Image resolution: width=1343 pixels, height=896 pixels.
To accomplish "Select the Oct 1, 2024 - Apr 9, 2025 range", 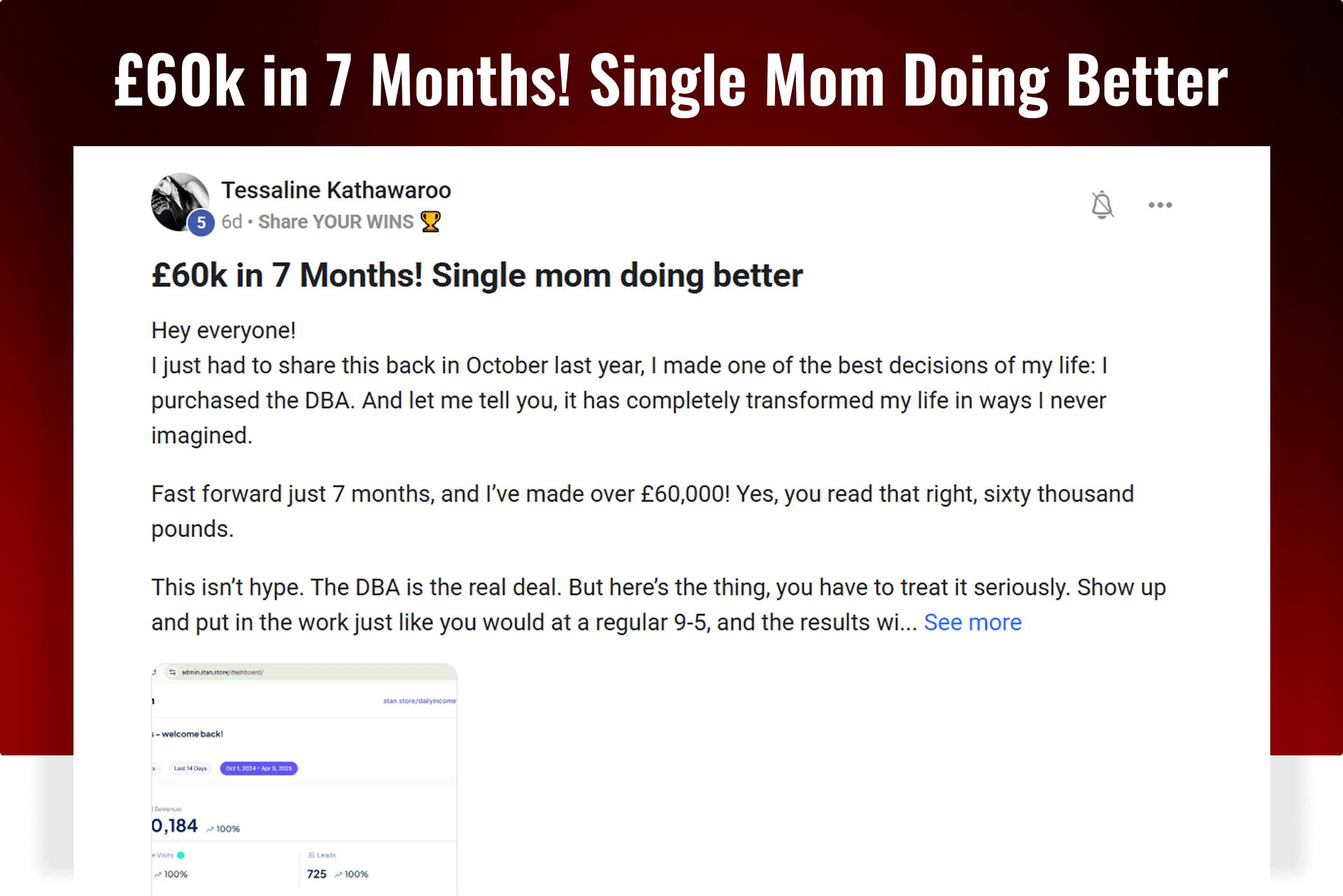I will coord(259,768).
